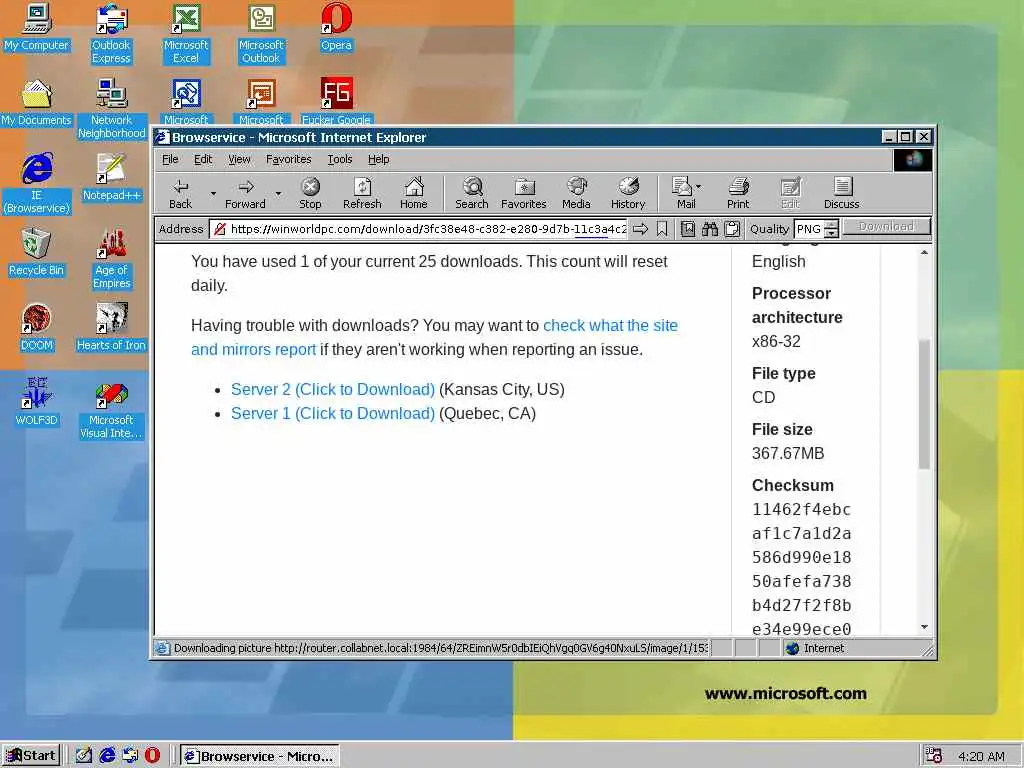Click Server 2 (Click to Download) link
This screenshot has width=1024, height=768.
[333, 389]
